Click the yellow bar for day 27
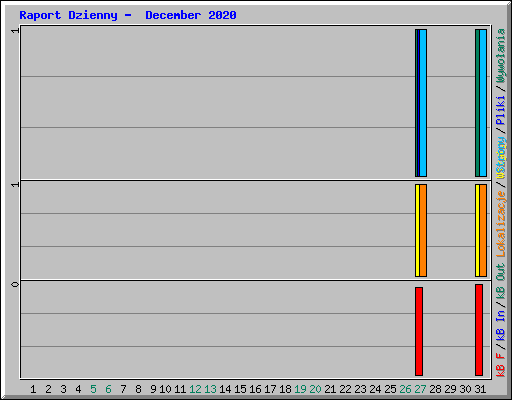This screenshot has width=512, height=400. click(417, 230)
